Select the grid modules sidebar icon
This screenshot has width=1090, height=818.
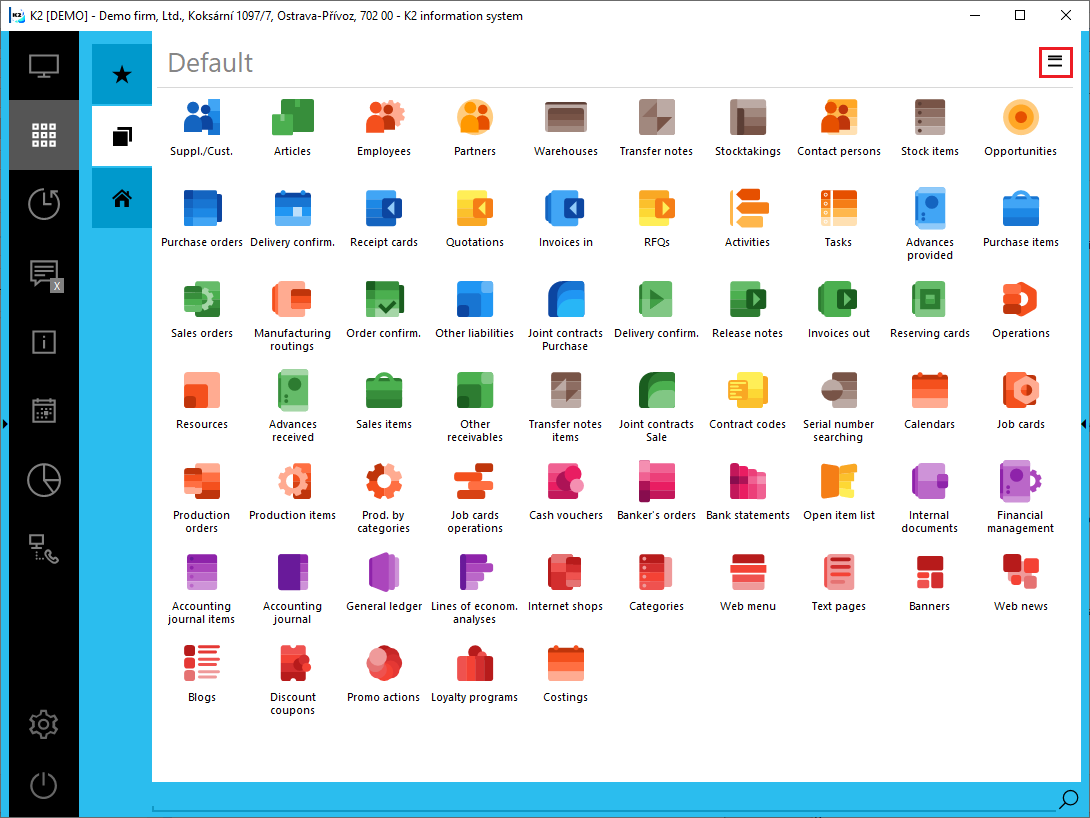pos(44,135)
